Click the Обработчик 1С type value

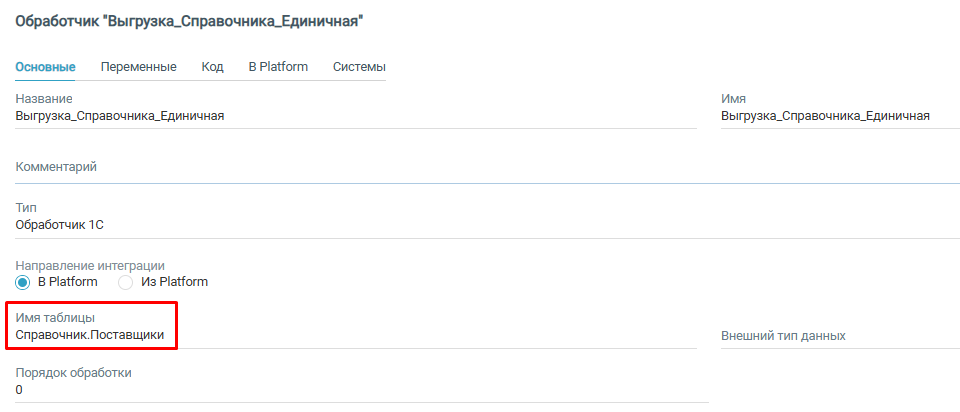click(60, 225)
